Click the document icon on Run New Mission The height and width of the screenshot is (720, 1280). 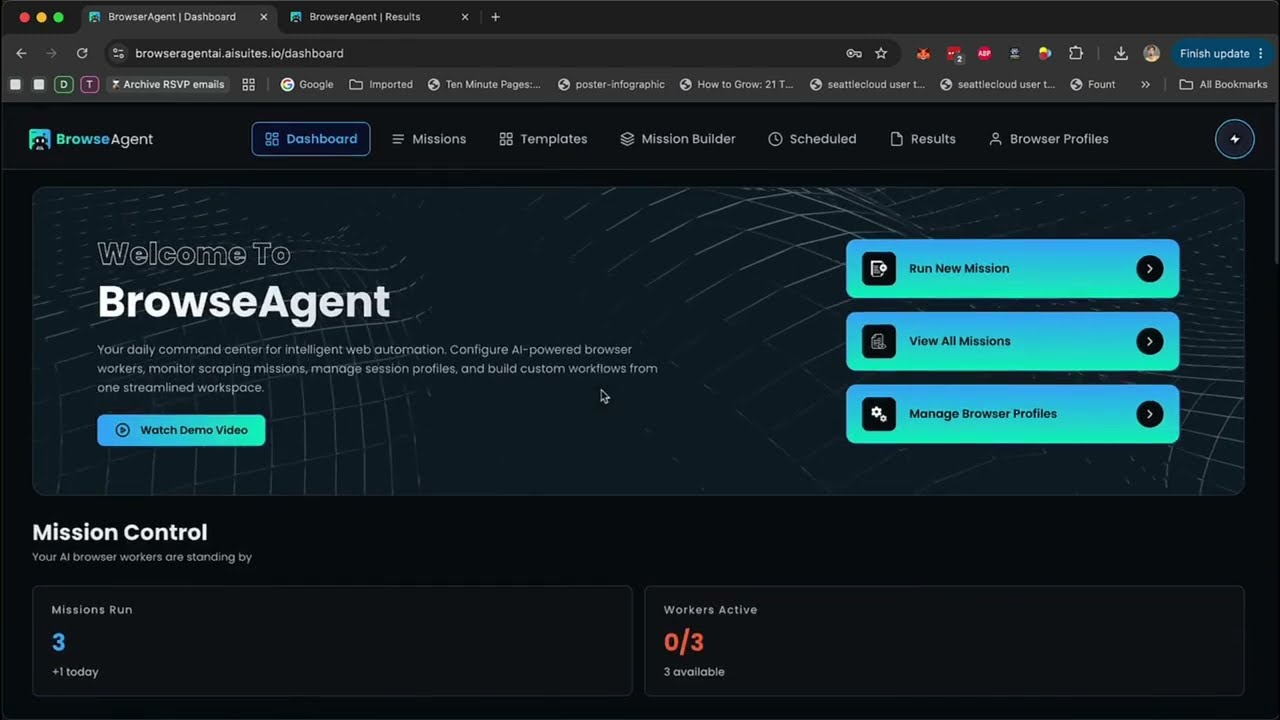coord(878,268)
